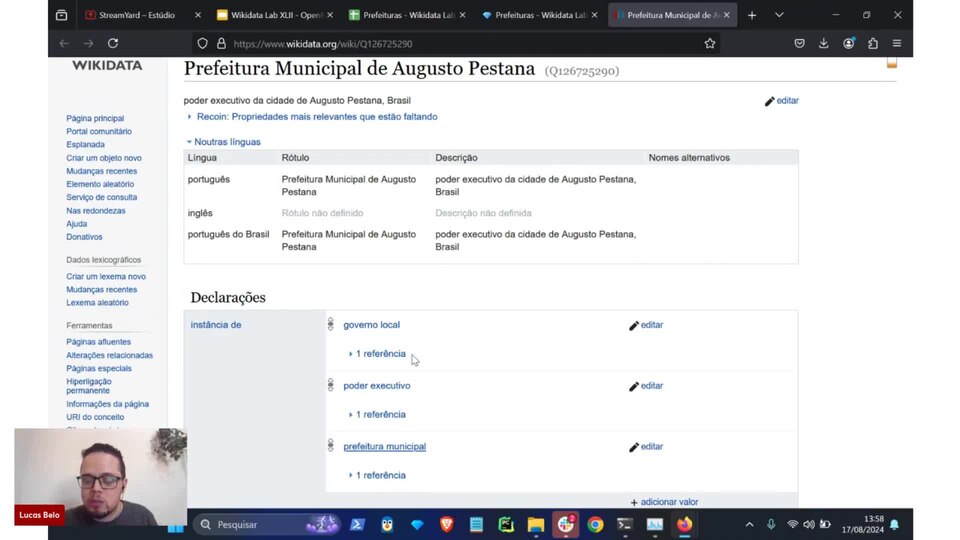Screen dimensions: 960x540
Task: Click the padlock site info icon
Action: point(221,43)
